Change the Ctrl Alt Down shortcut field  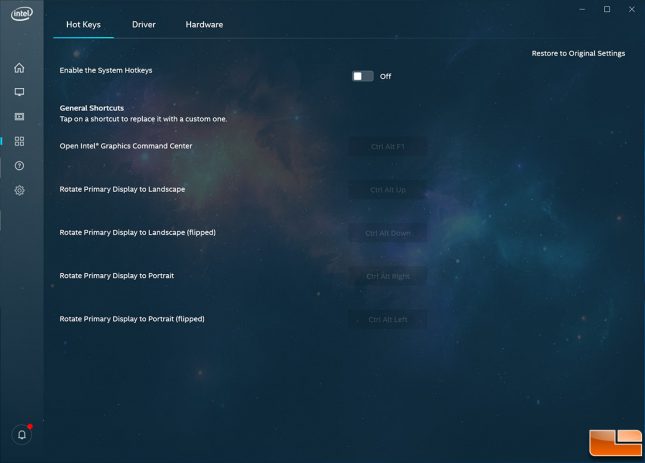pyautogui.click(x=387, y=233)
